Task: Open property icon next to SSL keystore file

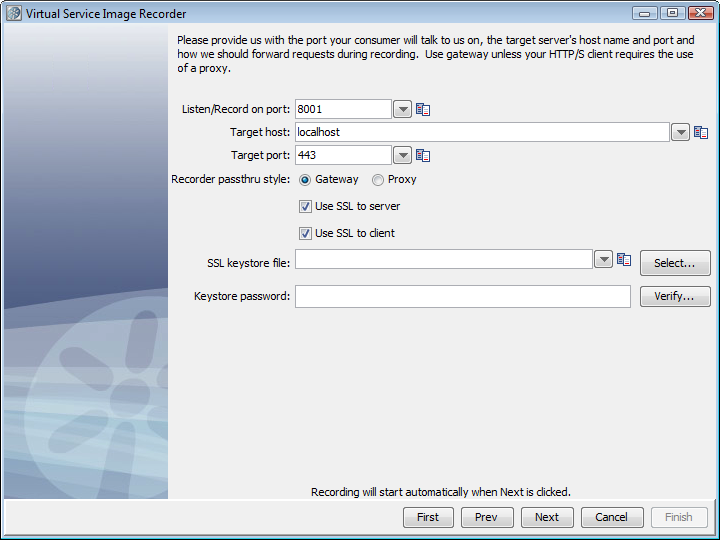Action: 624,259
